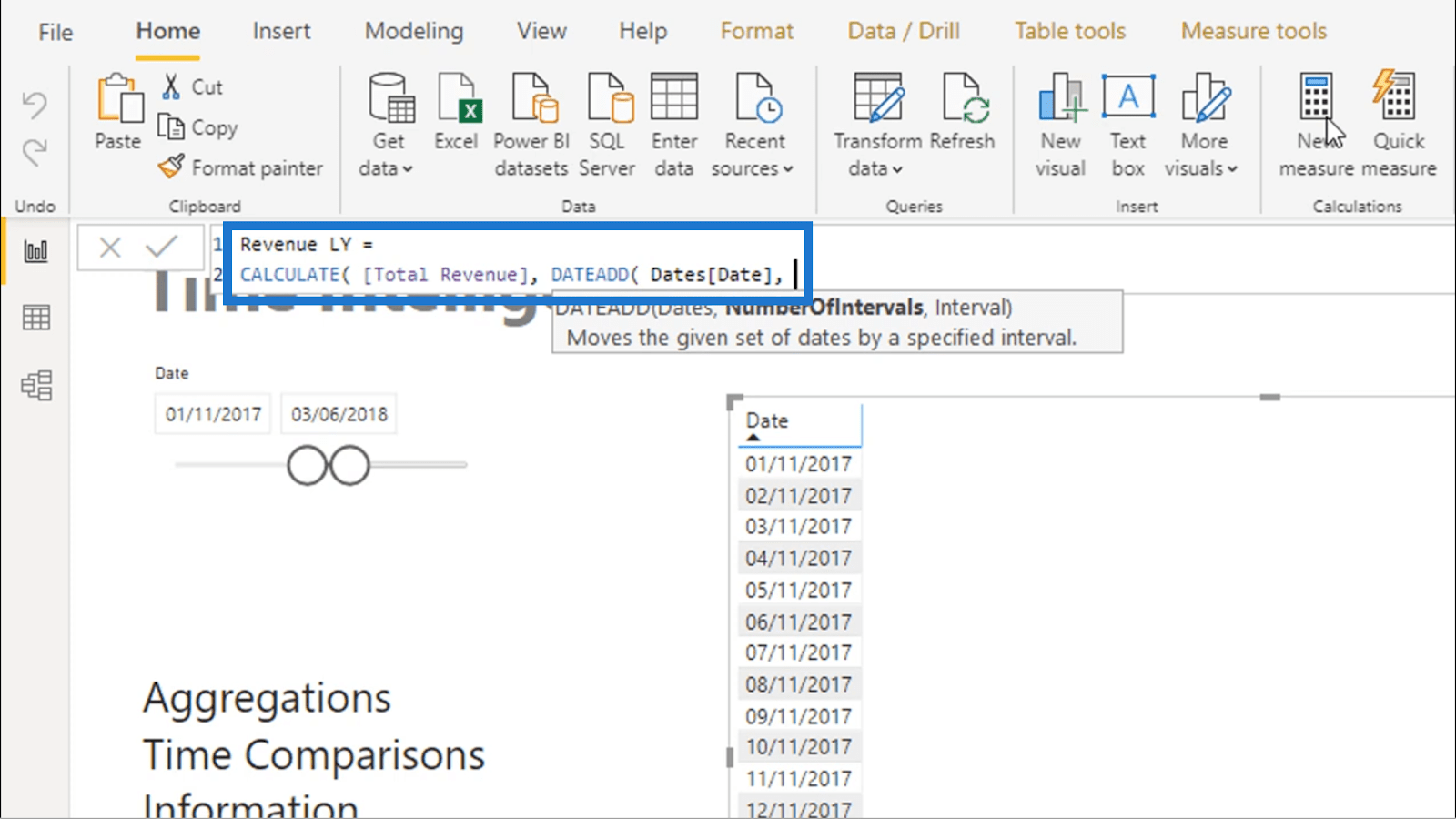
Task: Click in the DAX formula editor
Action: pos(517,259)
